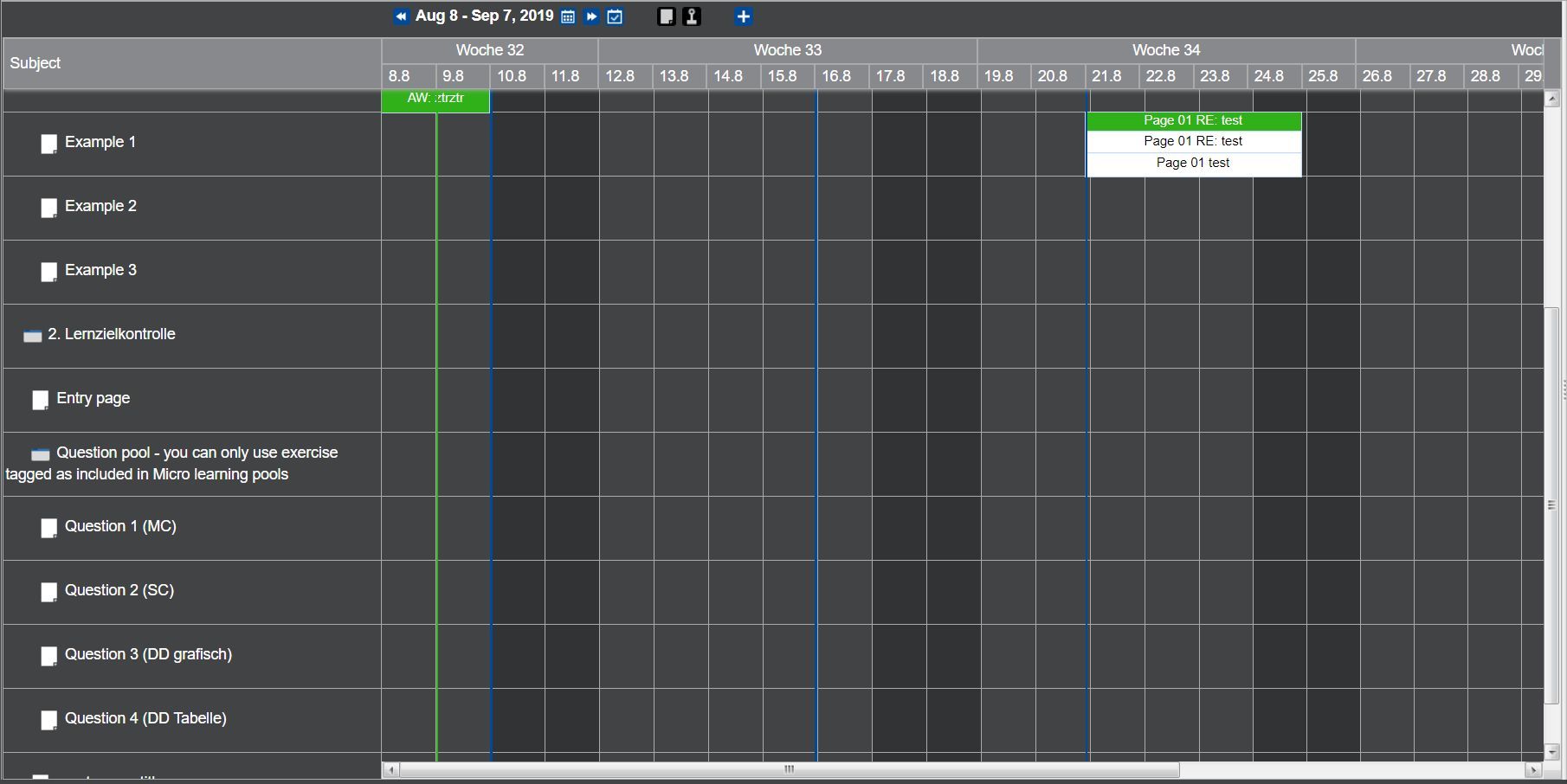
Task: Open the white Page 01 test entry
Action: tap(1193, 164)
